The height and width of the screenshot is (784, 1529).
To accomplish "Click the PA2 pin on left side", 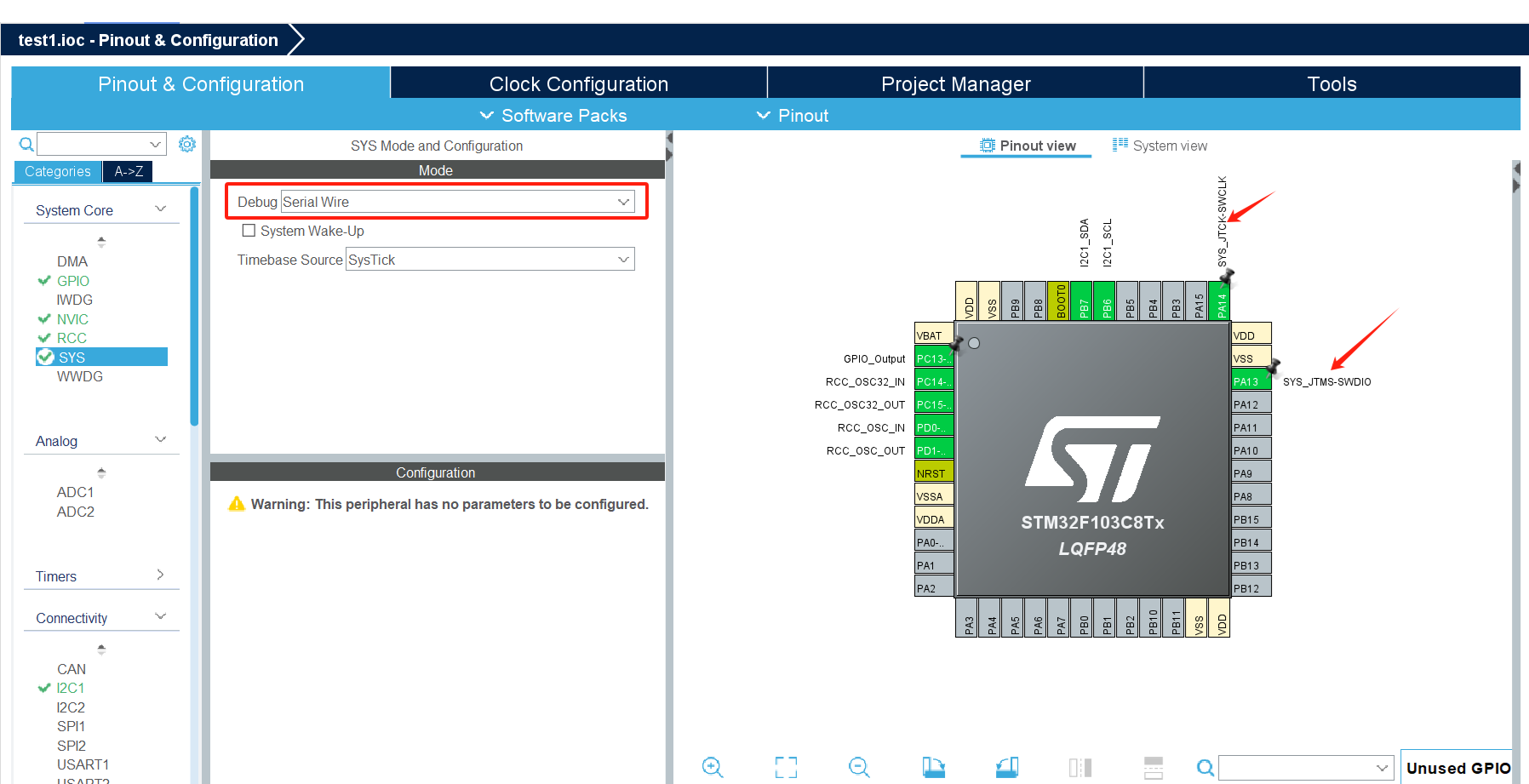I will point(934,588).
